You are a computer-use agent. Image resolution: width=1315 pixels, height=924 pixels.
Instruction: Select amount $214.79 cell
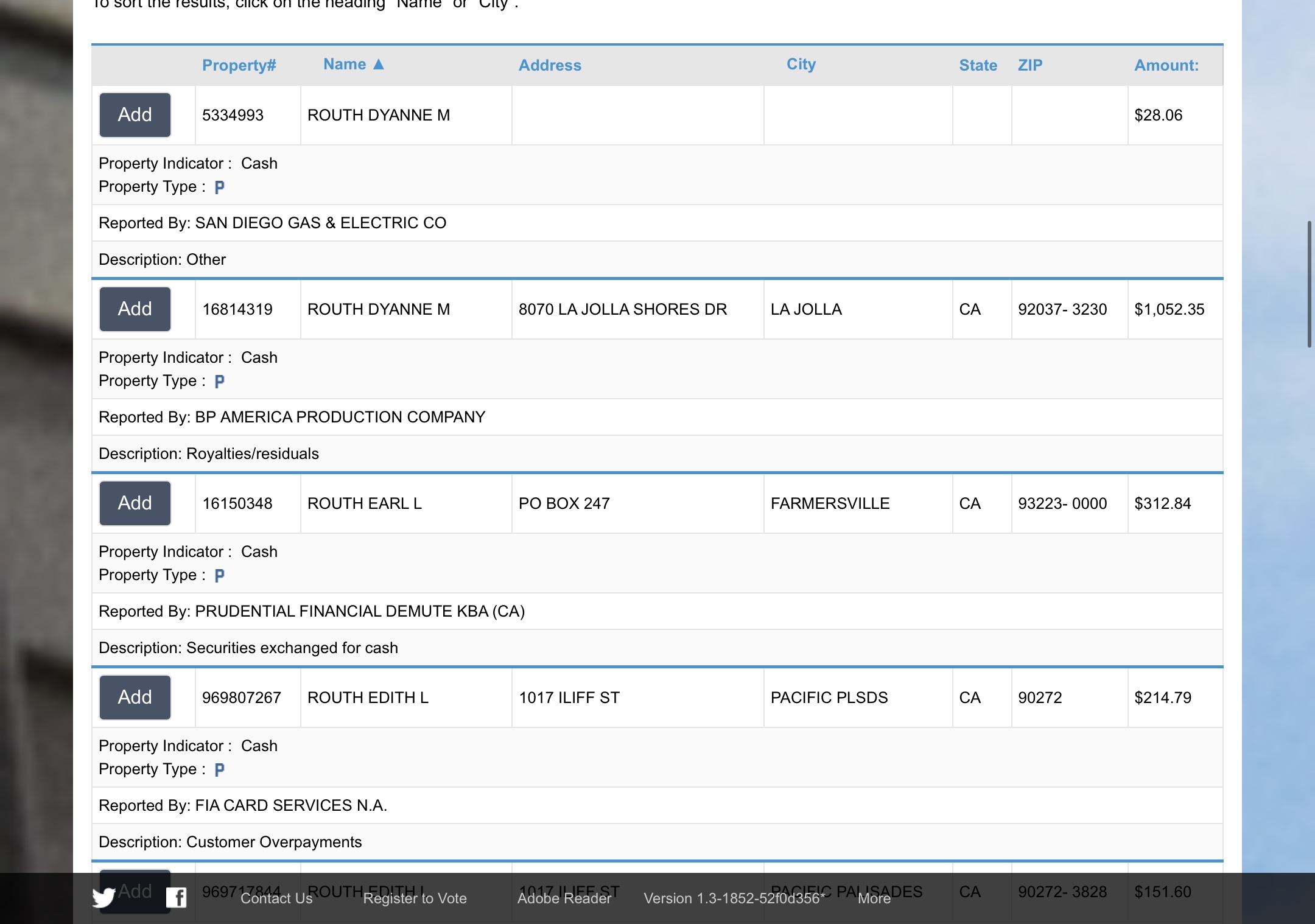(1175, 698)
